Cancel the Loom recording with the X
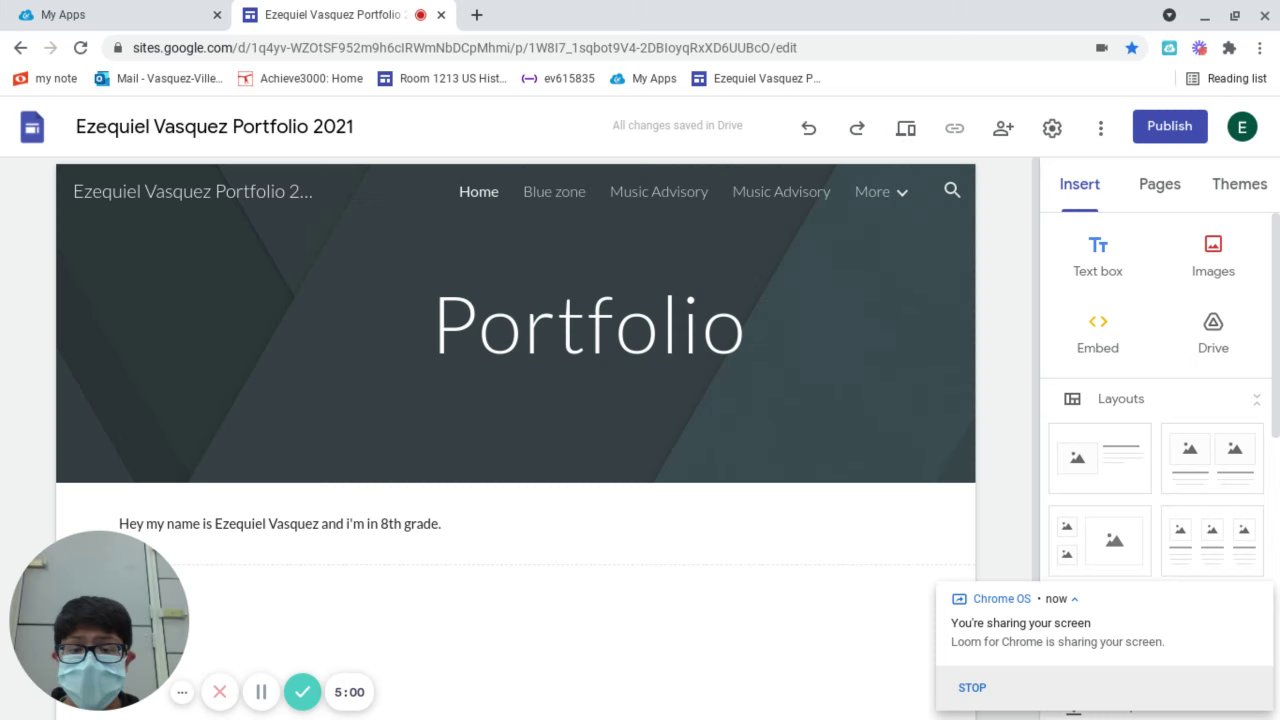Image resolution: width=1280 pixels, height=720 pixels. point(220,692)
